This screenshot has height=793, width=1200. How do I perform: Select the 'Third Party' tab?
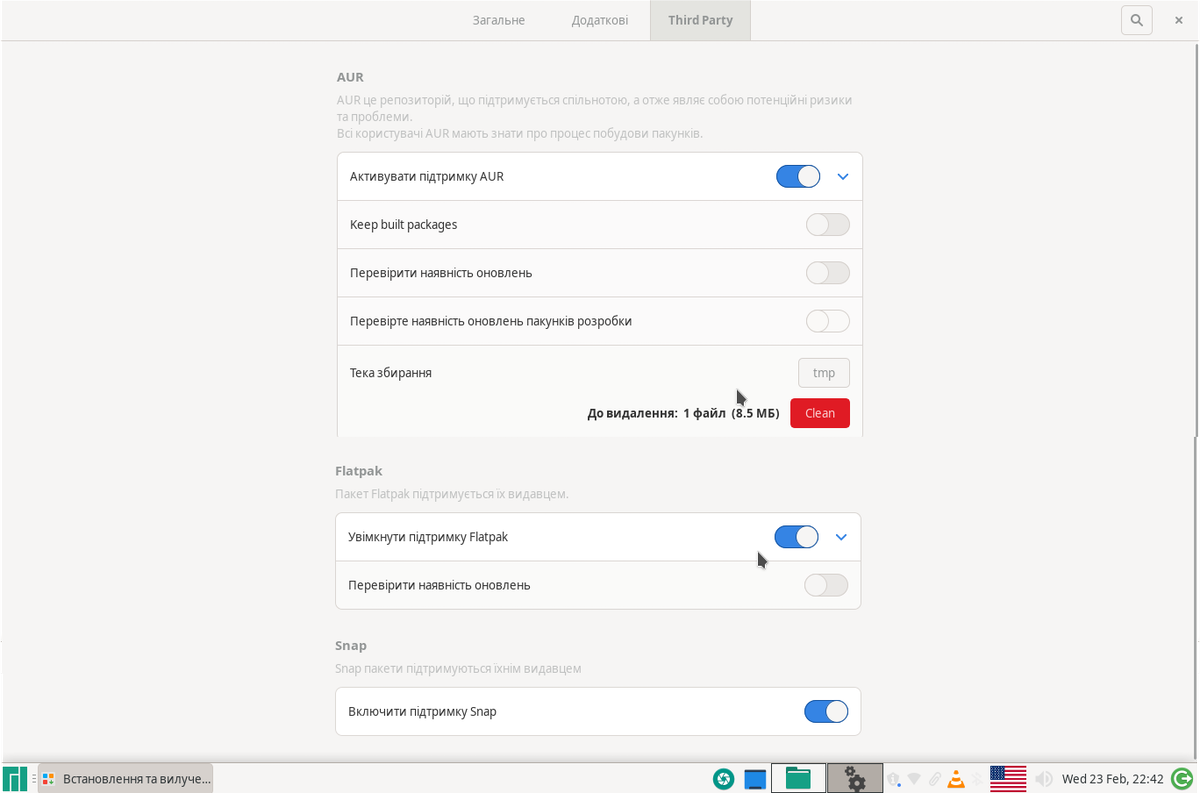pos(700,20)
